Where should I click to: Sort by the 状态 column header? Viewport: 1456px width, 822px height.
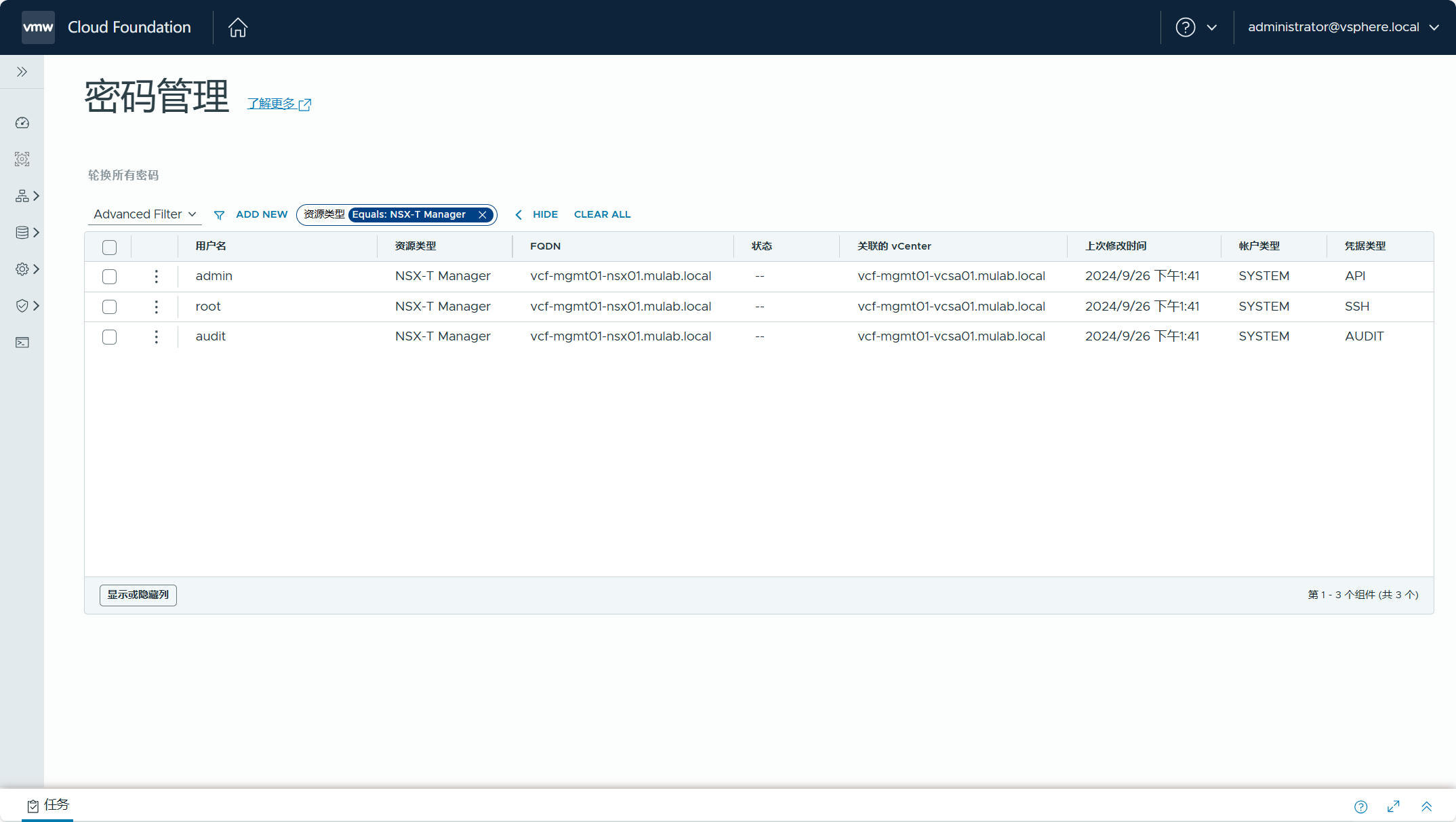click(762, 246)
